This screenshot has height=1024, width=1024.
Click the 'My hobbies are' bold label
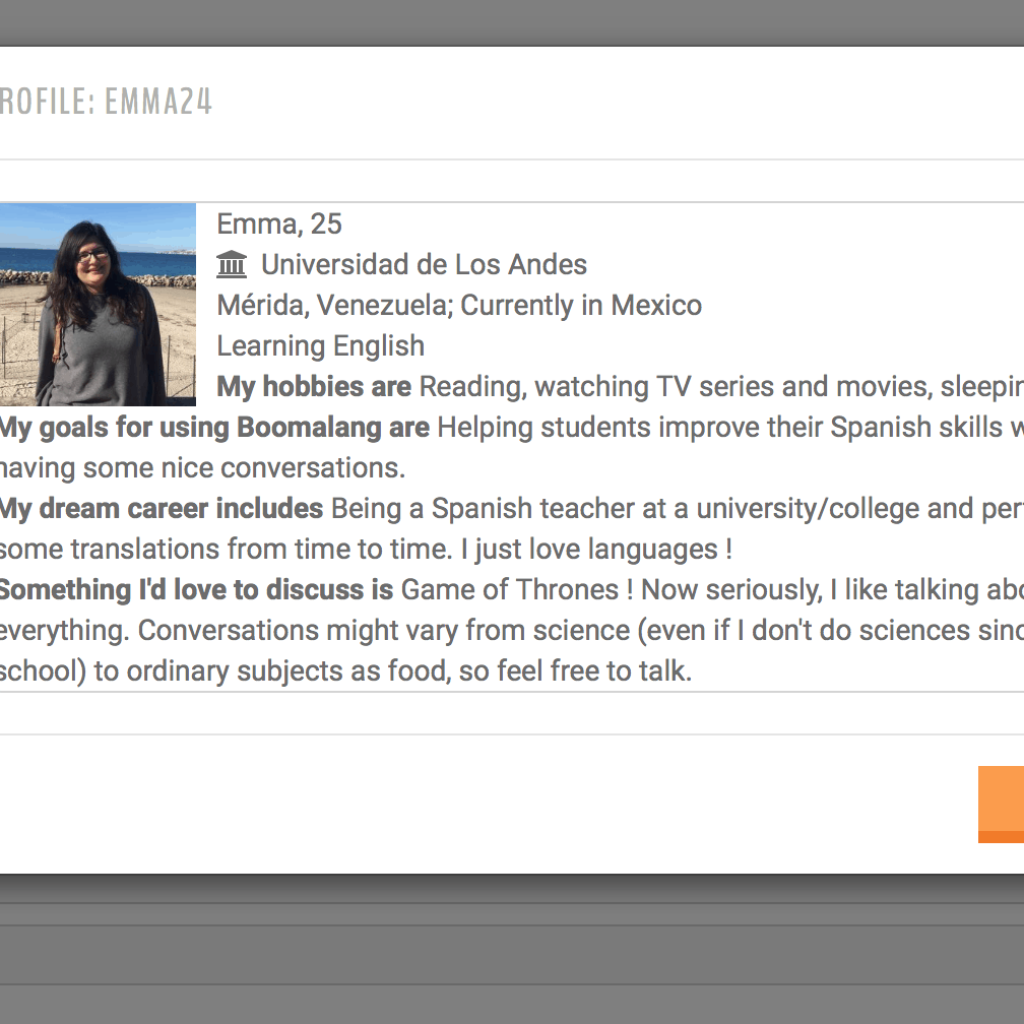[313, 387]
